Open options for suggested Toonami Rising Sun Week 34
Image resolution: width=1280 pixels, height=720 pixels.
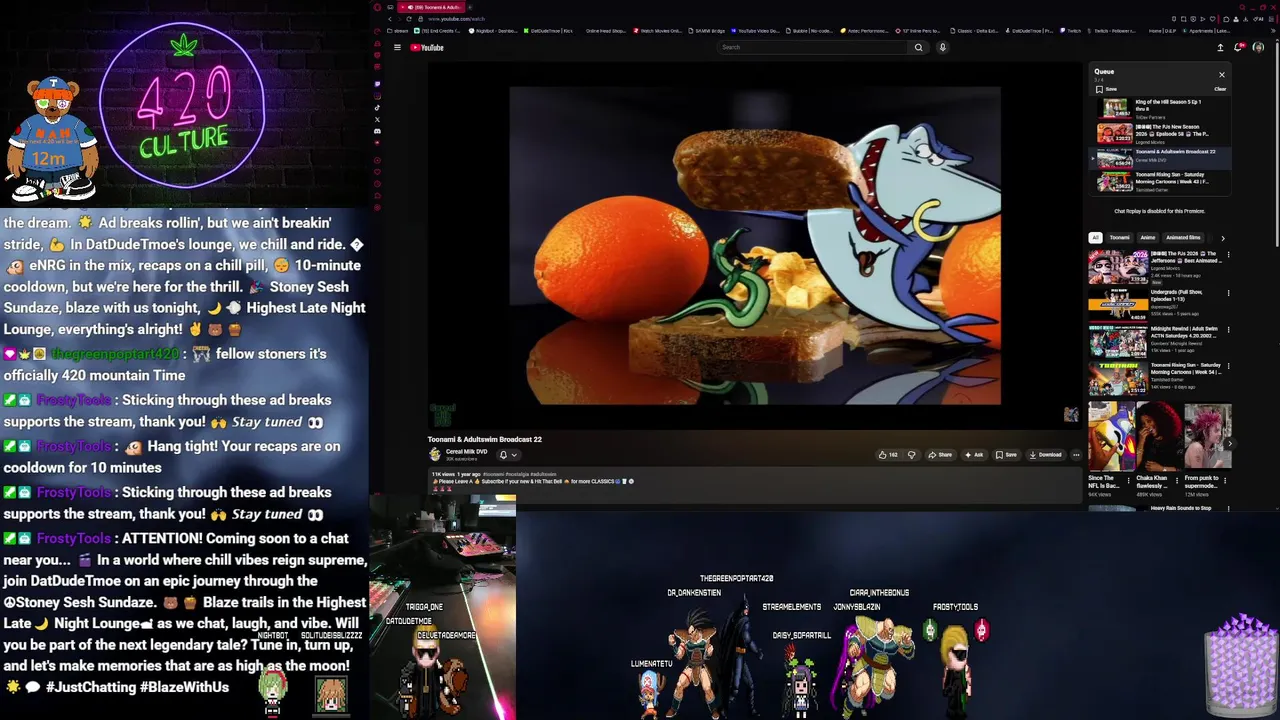(x=1228, y=368)
